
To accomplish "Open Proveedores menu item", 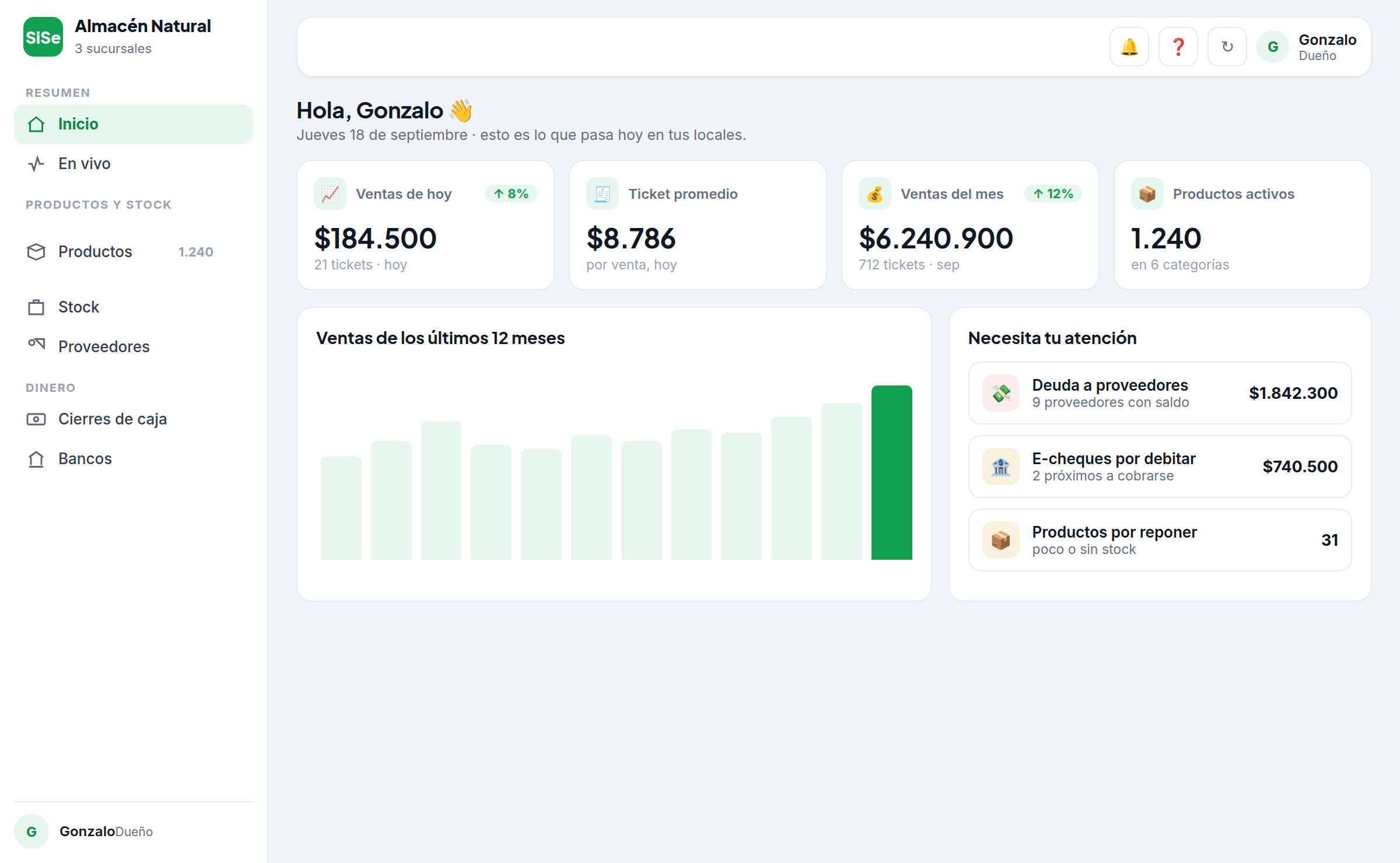I will (134, 347).
